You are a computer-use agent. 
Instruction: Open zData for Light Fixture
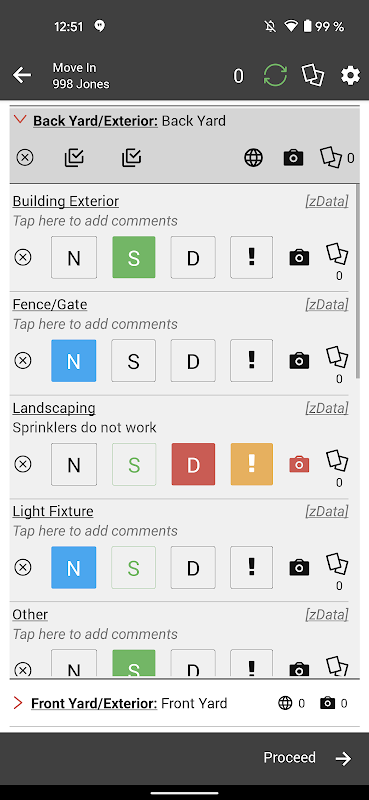[327, 511]
